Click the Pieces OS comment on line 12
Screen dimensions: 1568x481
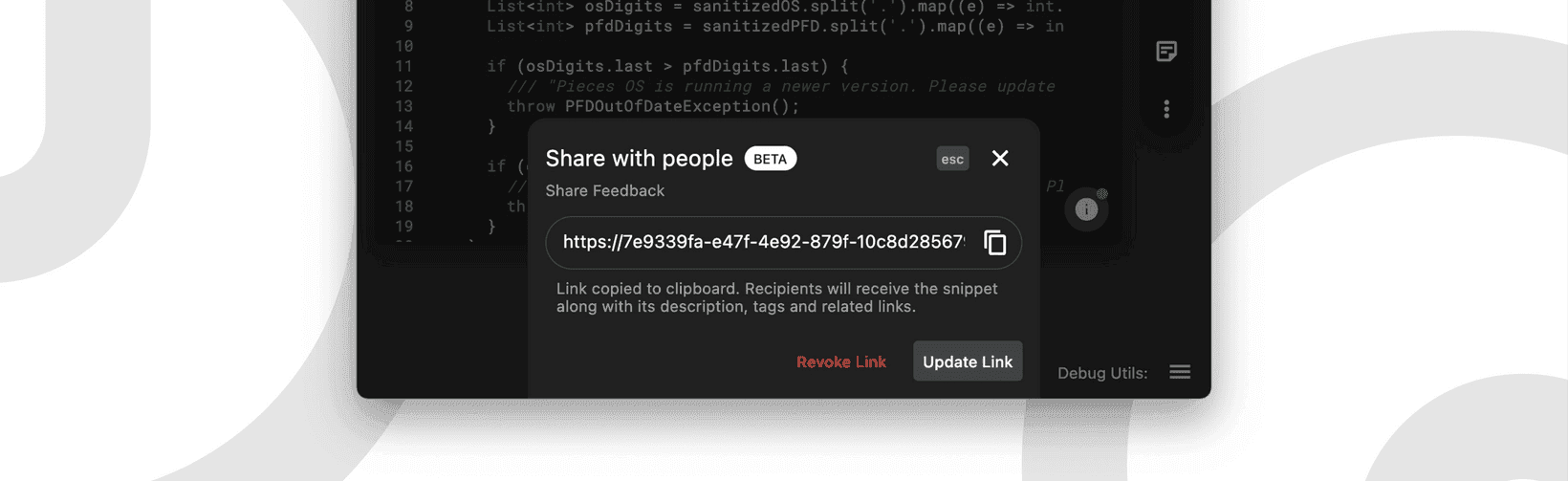[781, 86]
